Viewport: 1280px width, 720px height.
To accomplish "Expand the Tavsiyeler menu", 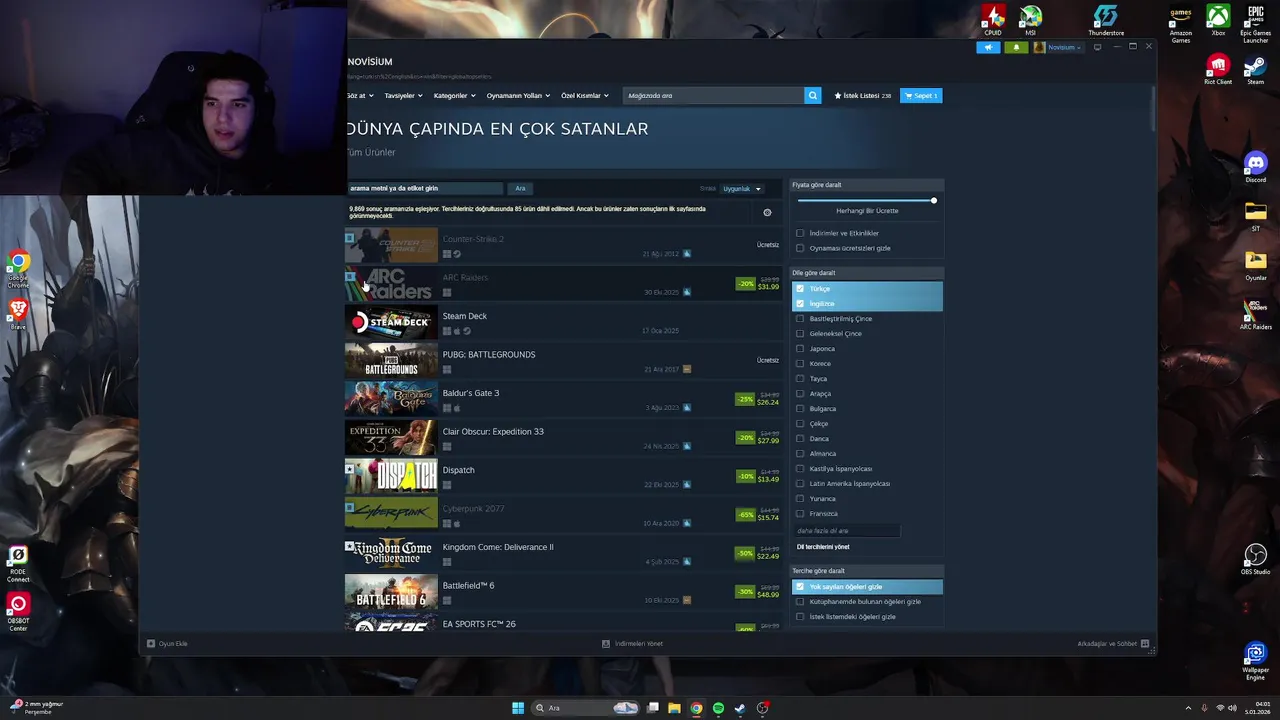I will (x=404, y=96).
